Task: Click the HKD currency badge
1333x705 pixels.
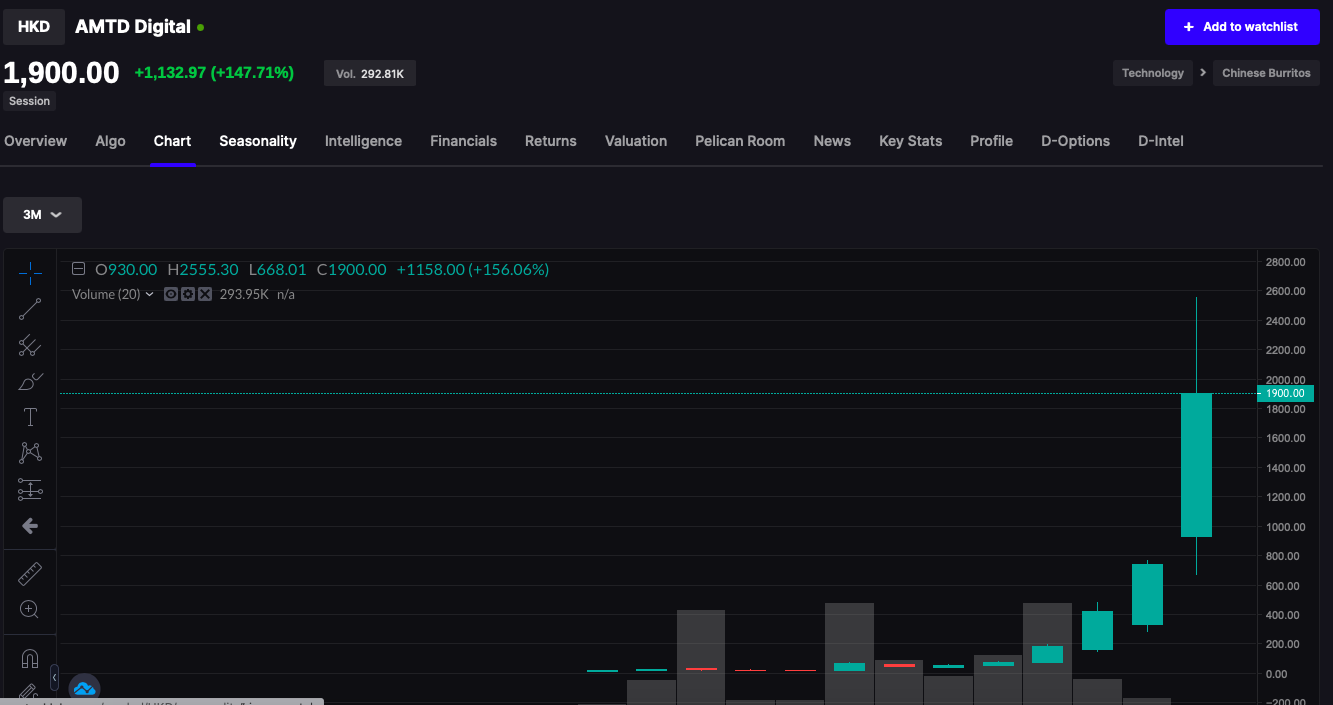Action: point(34,27)
